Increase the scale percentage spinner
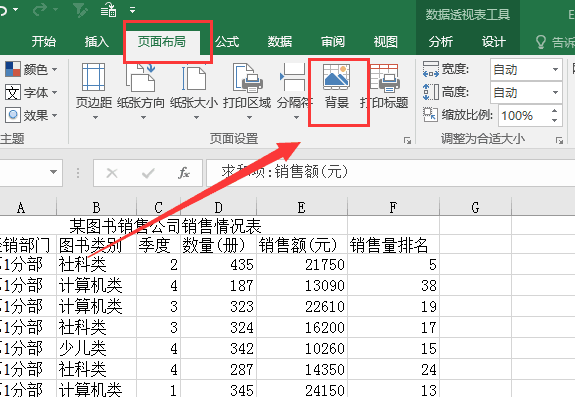The height and width of the screenshot is (397, 575). pyautogui.click(x=554, y=110)
